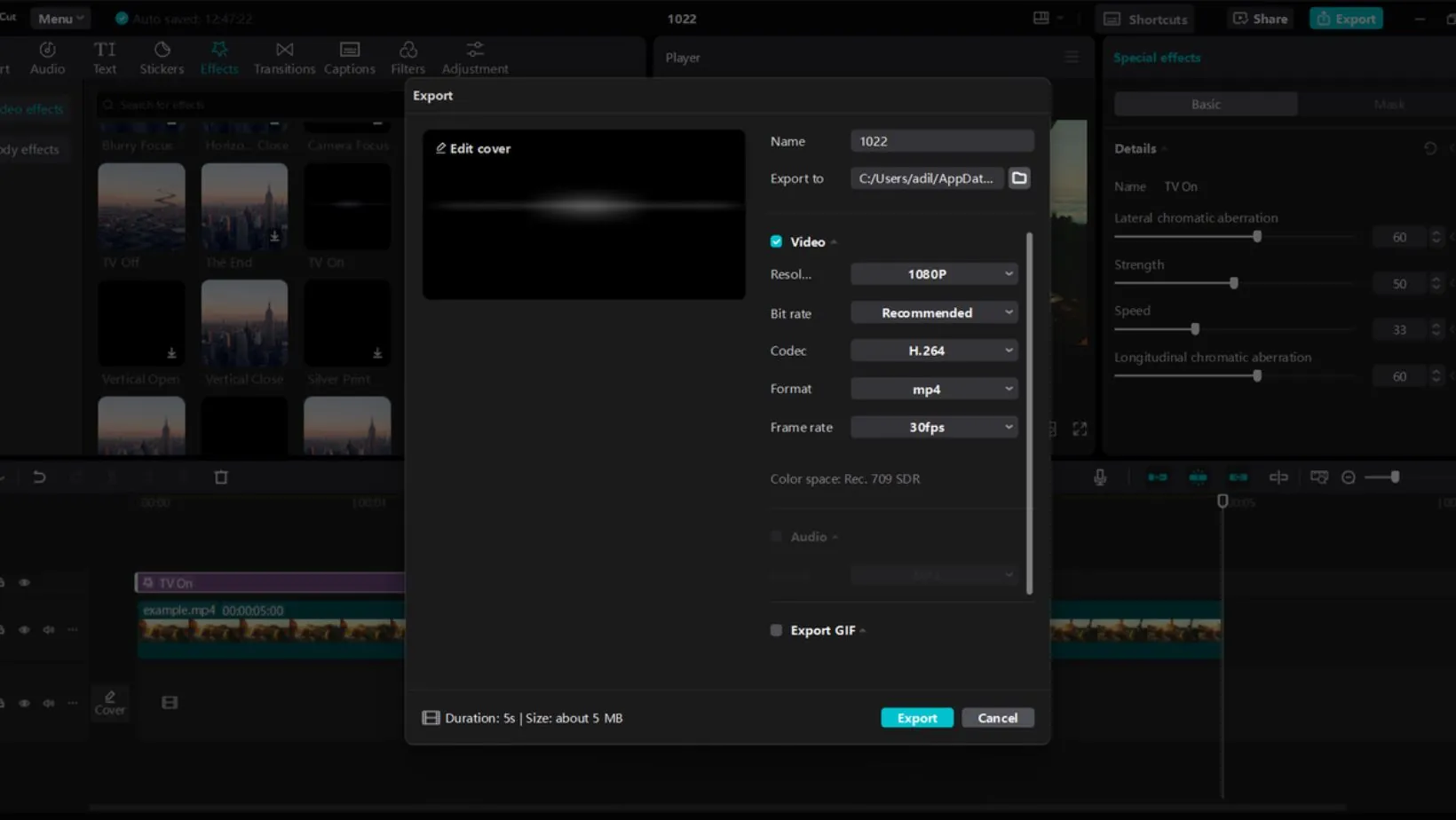1456x820 pixels.
Task: Click the Cover pencil button on the timeline
Action: tap(110, 702)
